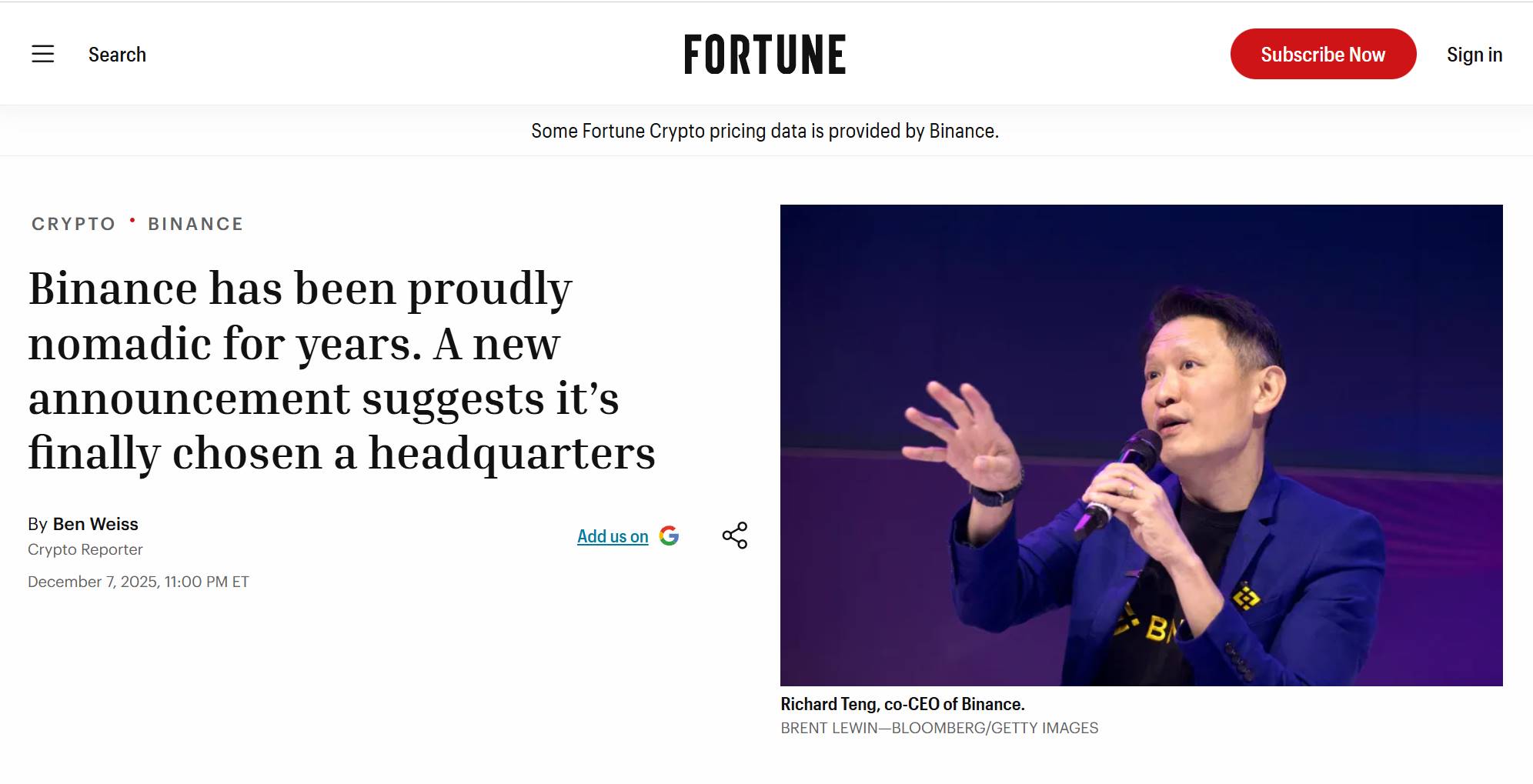
Task: Click the Binance pricing data notice
Action: coord(765,131)
